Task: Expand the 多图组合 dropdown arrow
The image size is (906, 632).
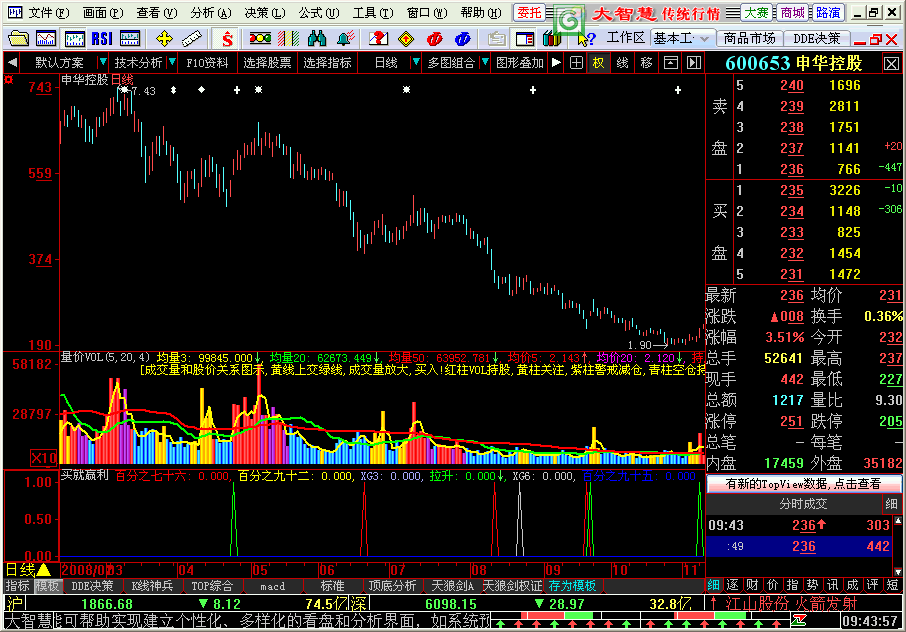Action: 485,62
